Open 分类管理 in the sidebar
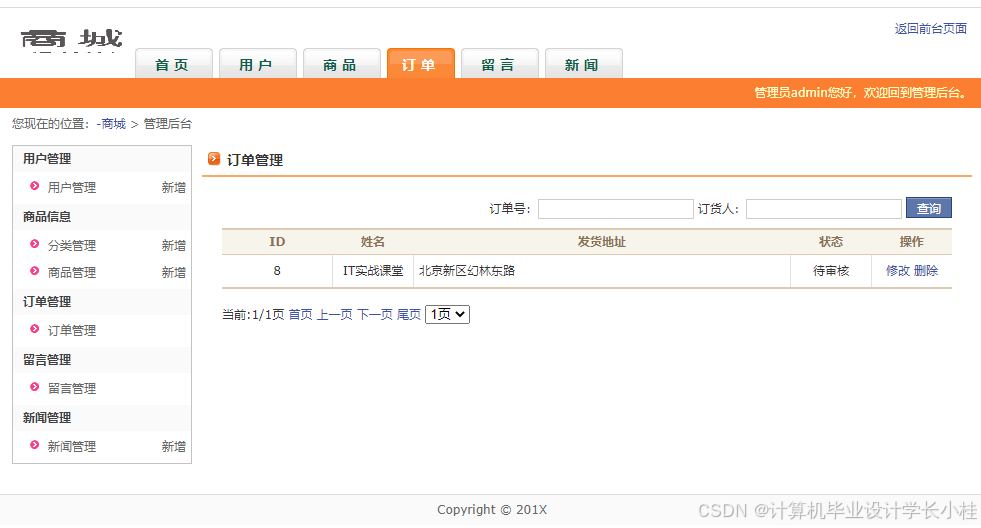 click(x=72, y=246)
